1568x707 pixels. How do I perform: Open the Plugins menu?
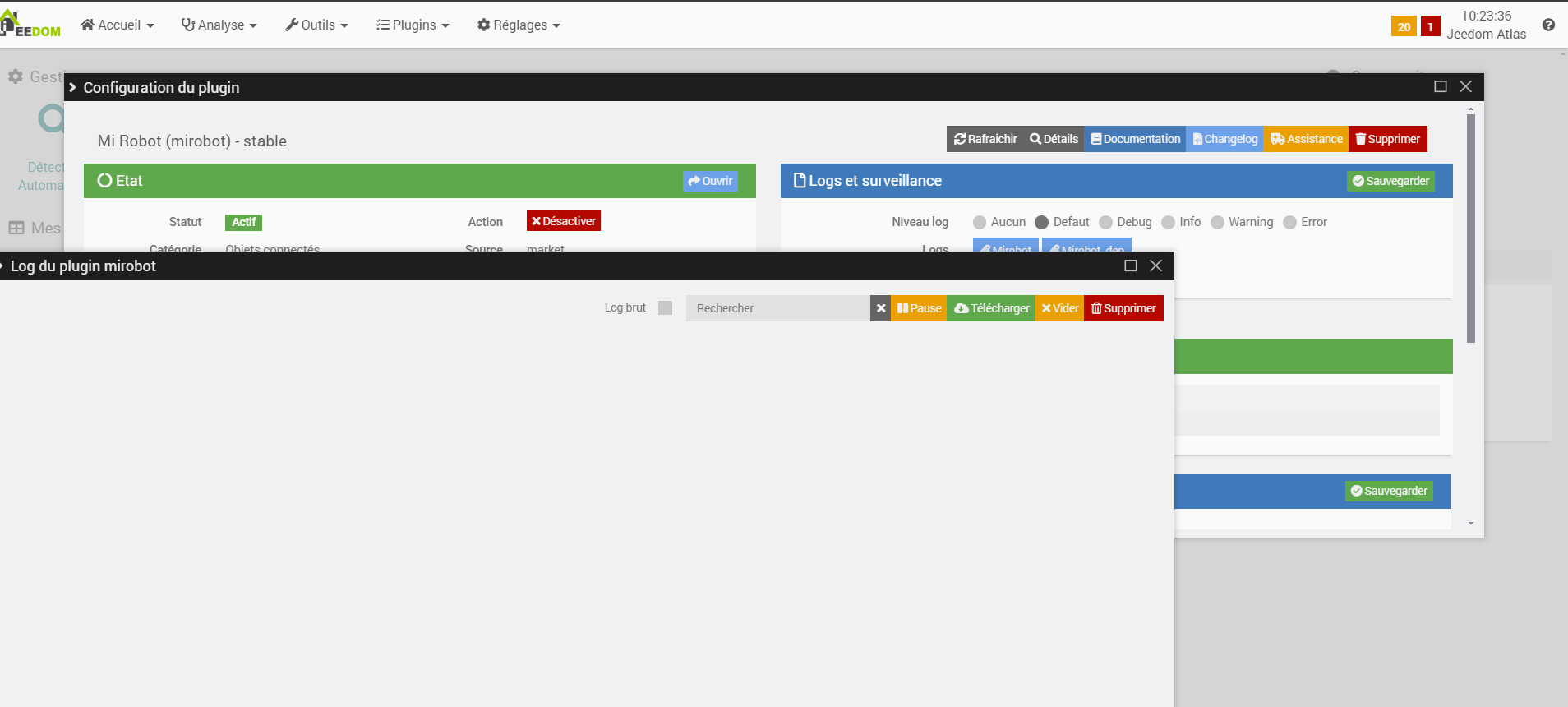coord(413,25)
